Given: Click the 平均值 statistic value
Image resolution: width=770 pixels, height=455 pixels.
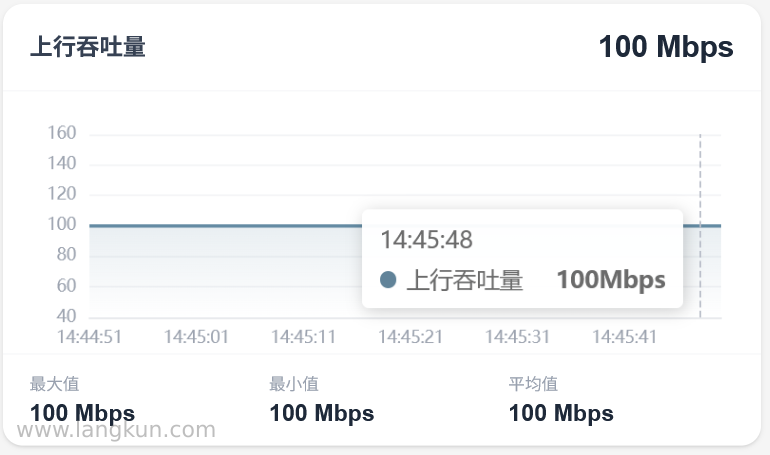Looking at the screenshot, I should point(561,413).
